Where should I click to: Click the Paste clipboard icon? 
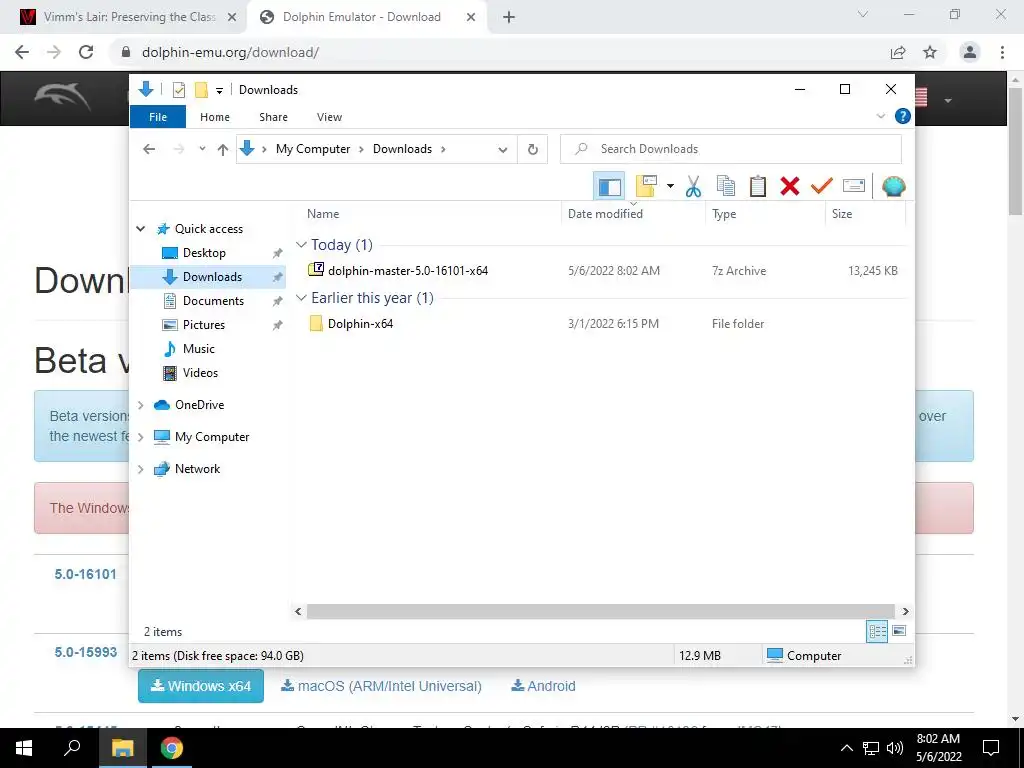tap(758, 187)
